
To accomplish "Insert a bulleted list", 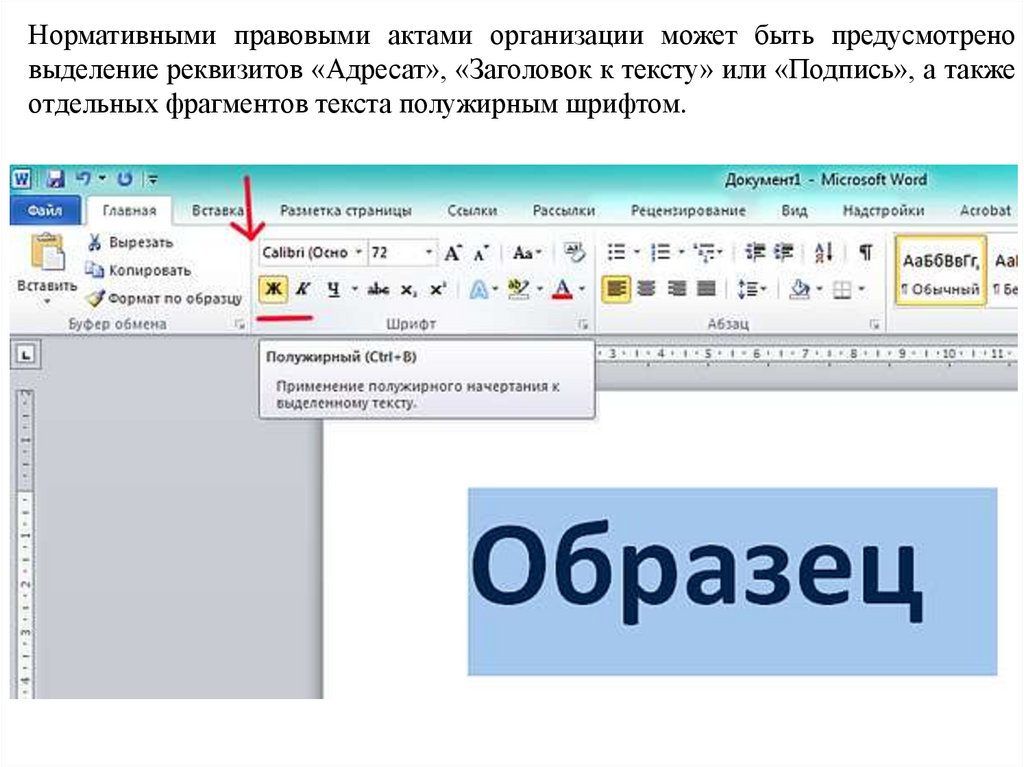I will point(616,252).
